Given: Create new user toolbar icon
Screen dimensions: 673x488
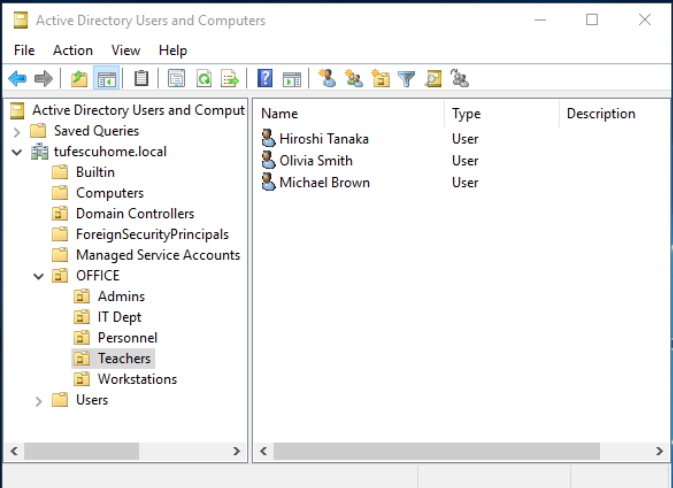Looking at the screenshot, I should pyautogui.click(x=327, y=79).
